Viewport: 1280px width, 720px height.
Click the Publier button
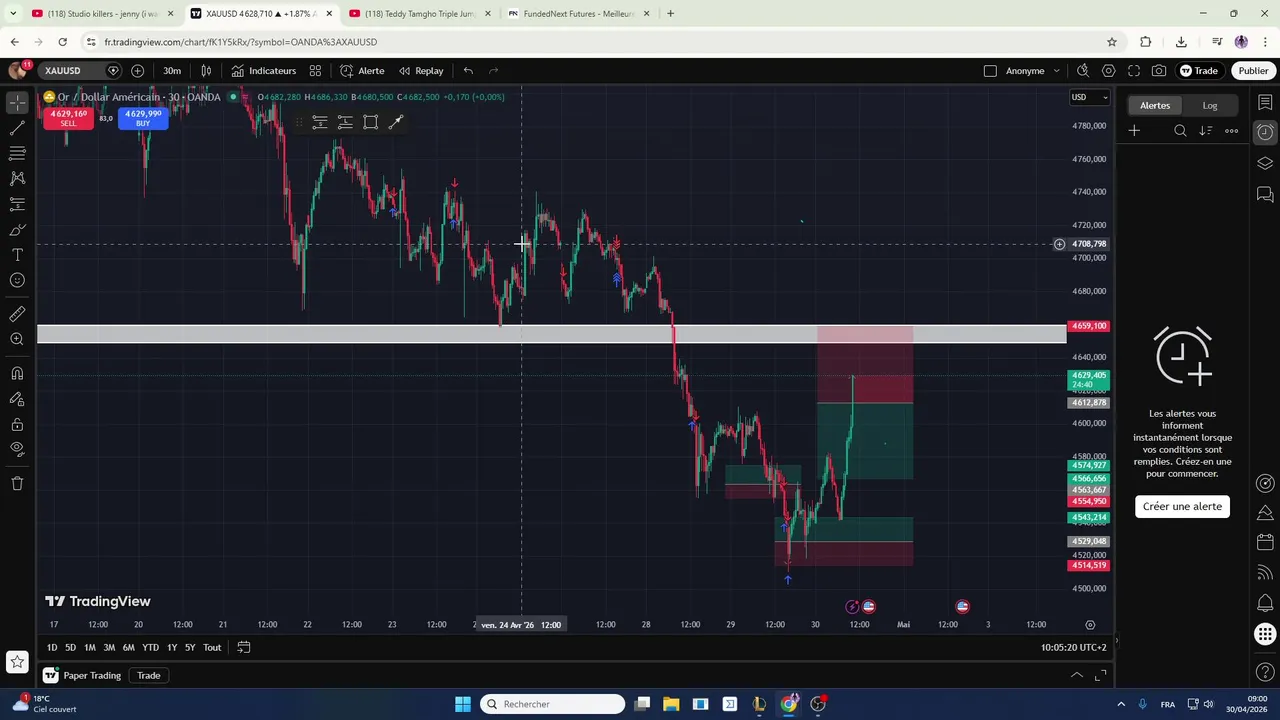pyautogui.click(x=1253, y=71)
